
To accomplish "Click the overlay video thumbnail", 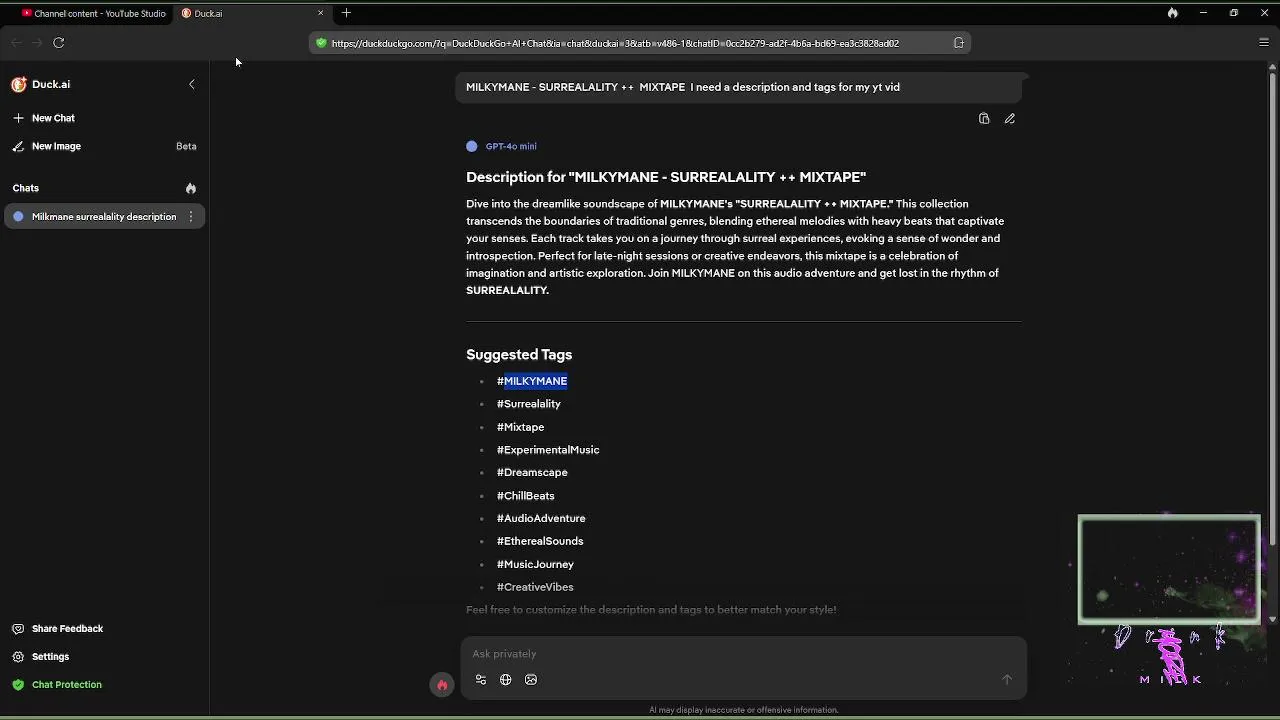I will pyautogui.click(x=1169, y=570).
